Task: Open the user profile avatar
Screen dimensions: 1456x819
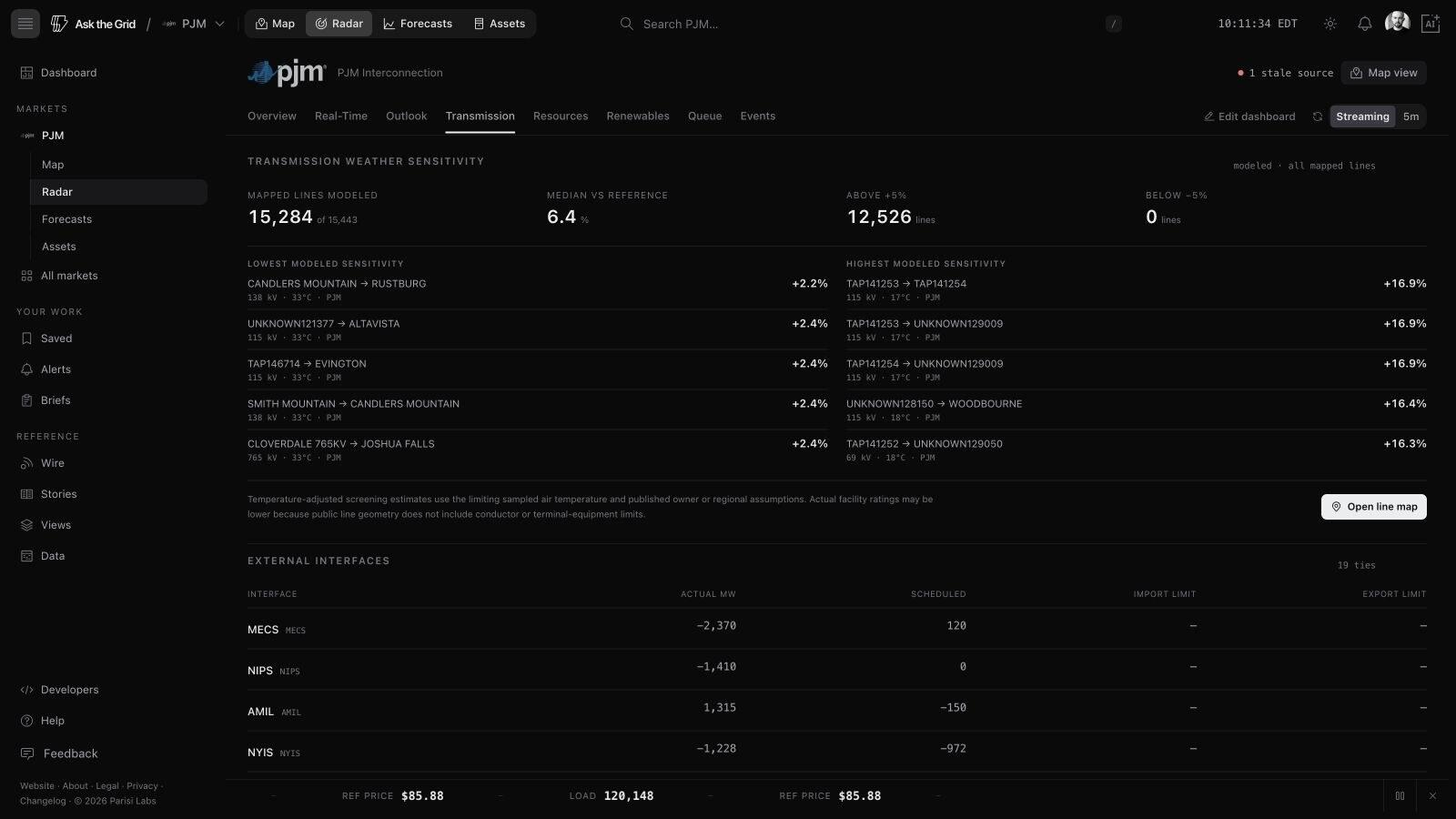Action: 1397,23
